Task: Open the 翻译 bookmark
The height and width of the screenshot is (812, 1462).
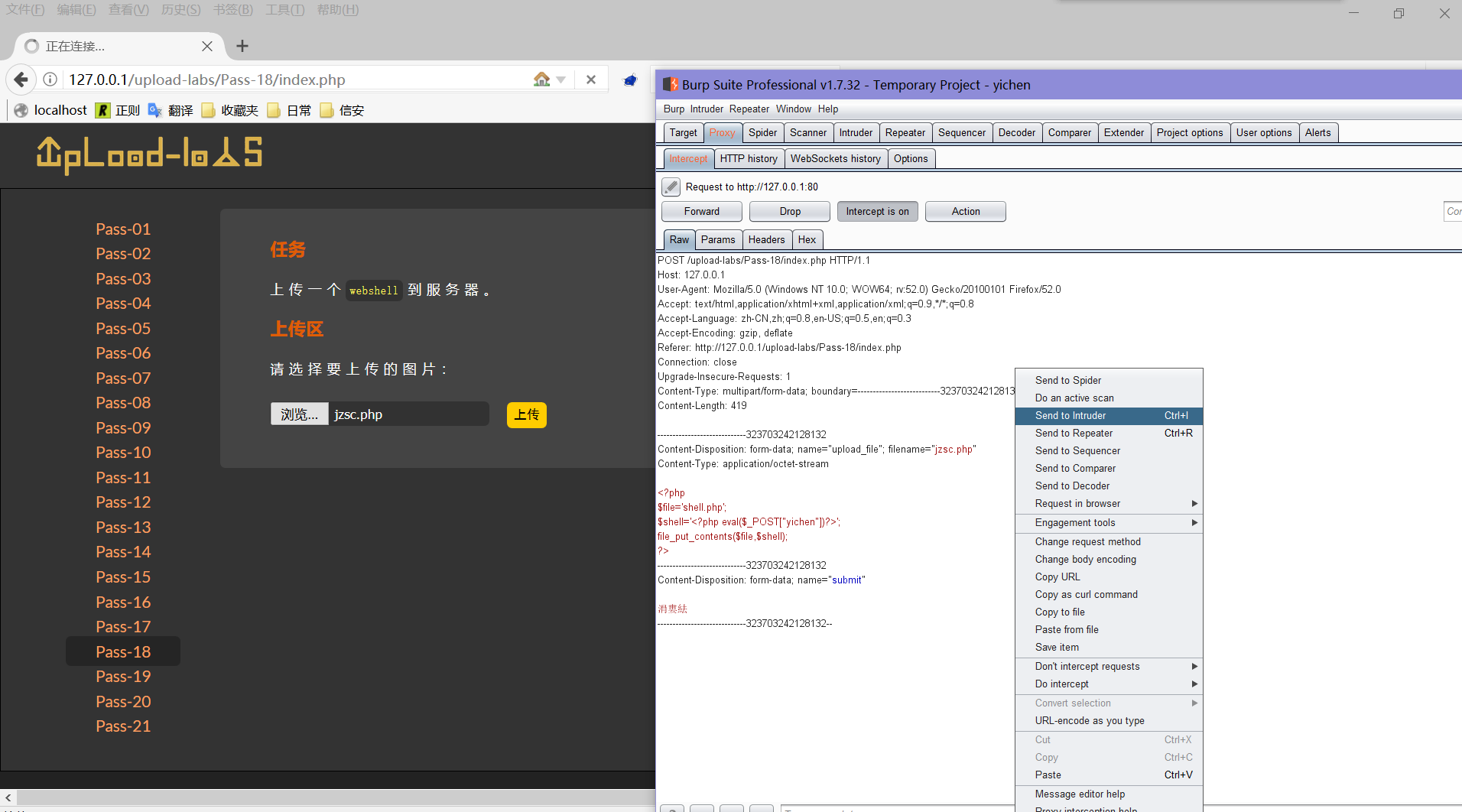Action: pos(171,110)
